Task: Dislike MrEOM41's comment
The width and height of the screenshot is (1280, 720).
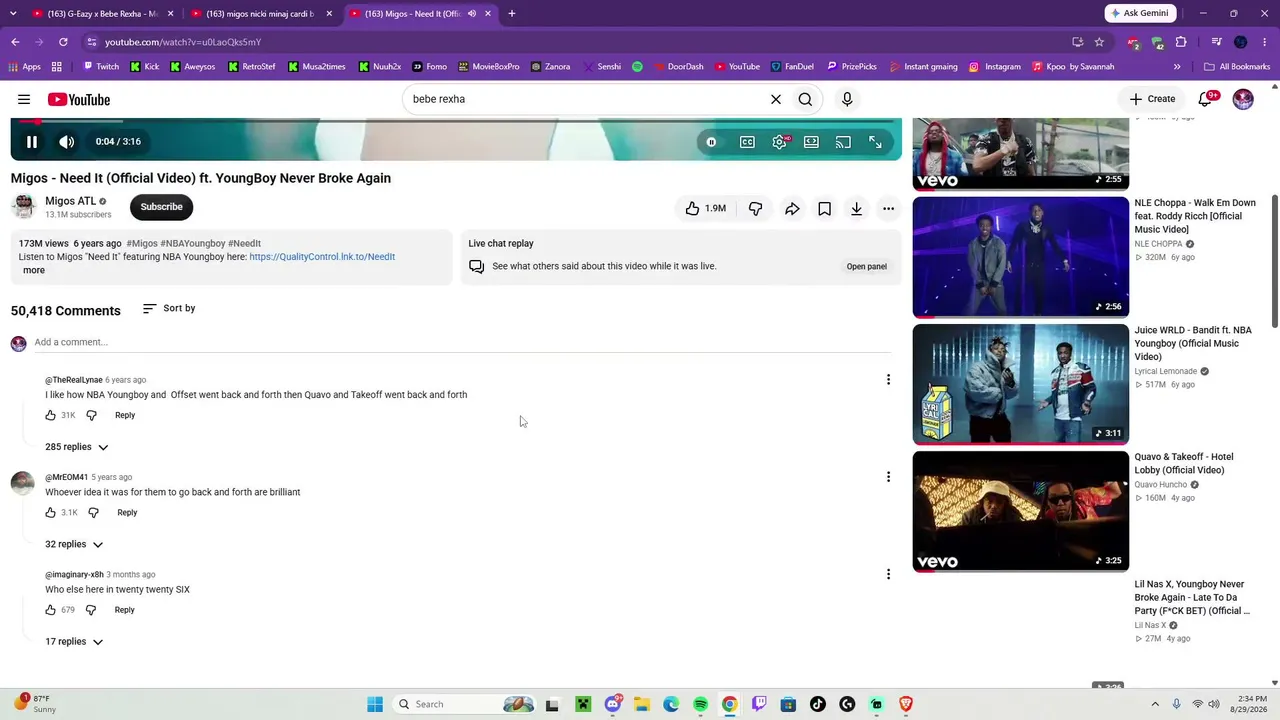Action: (x=93, y=512)
